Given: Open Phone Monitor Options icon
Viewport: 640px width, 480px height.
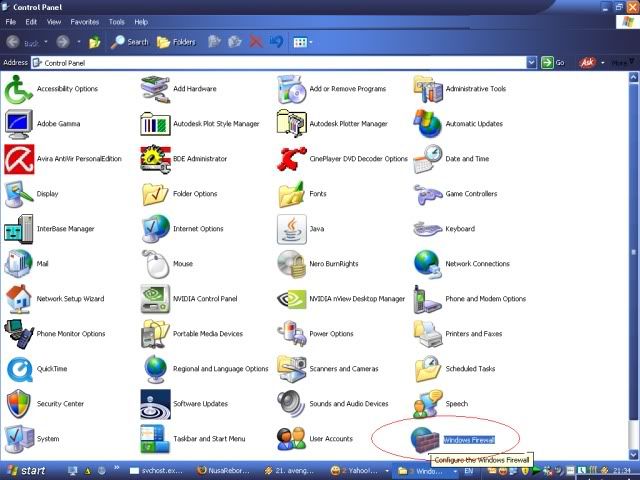Looking at the screenshot, I should click(x=18, y=334).
